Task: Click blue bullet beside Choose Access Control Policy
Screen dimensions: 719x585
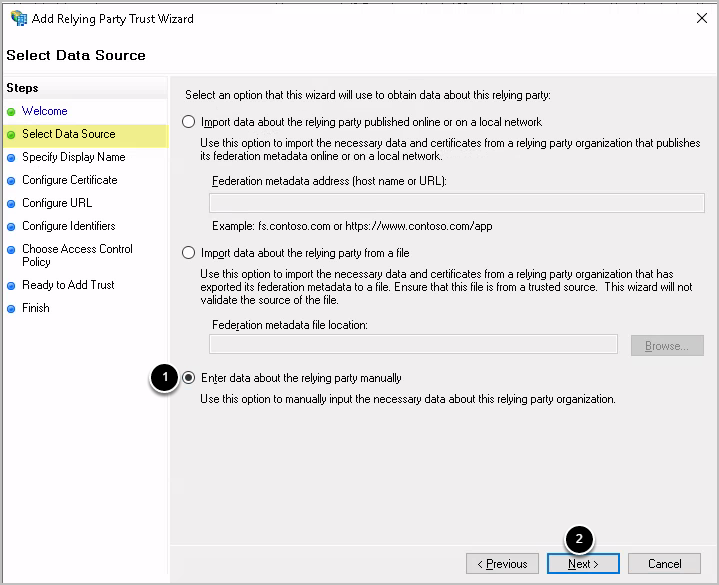Action: pos(11,250)
